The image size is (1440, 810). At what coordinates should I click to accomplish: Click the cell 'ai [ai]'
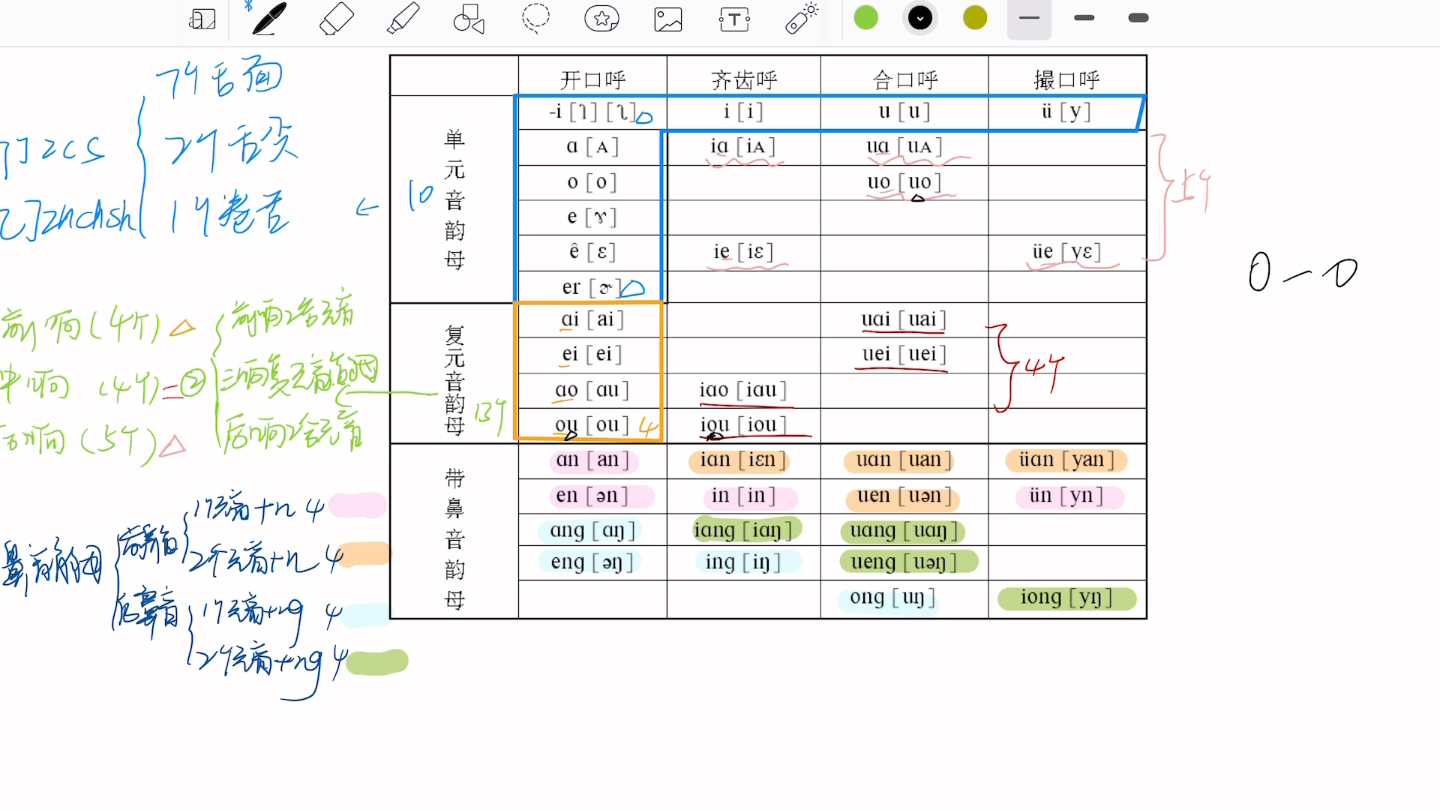coord(592,320)
